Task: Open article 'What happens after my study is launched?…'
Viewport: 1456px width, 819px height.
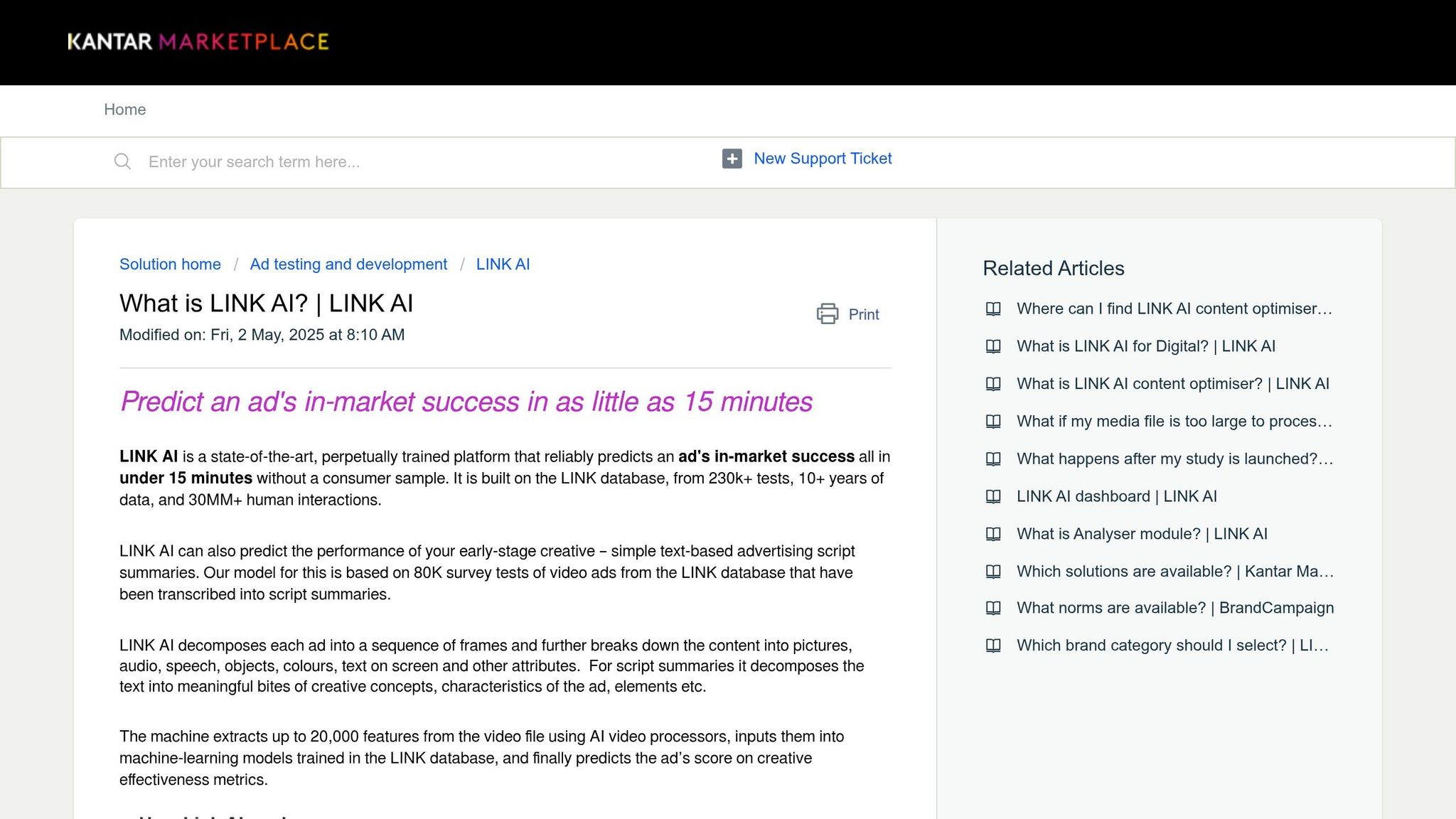Action: pos(1175,459)
